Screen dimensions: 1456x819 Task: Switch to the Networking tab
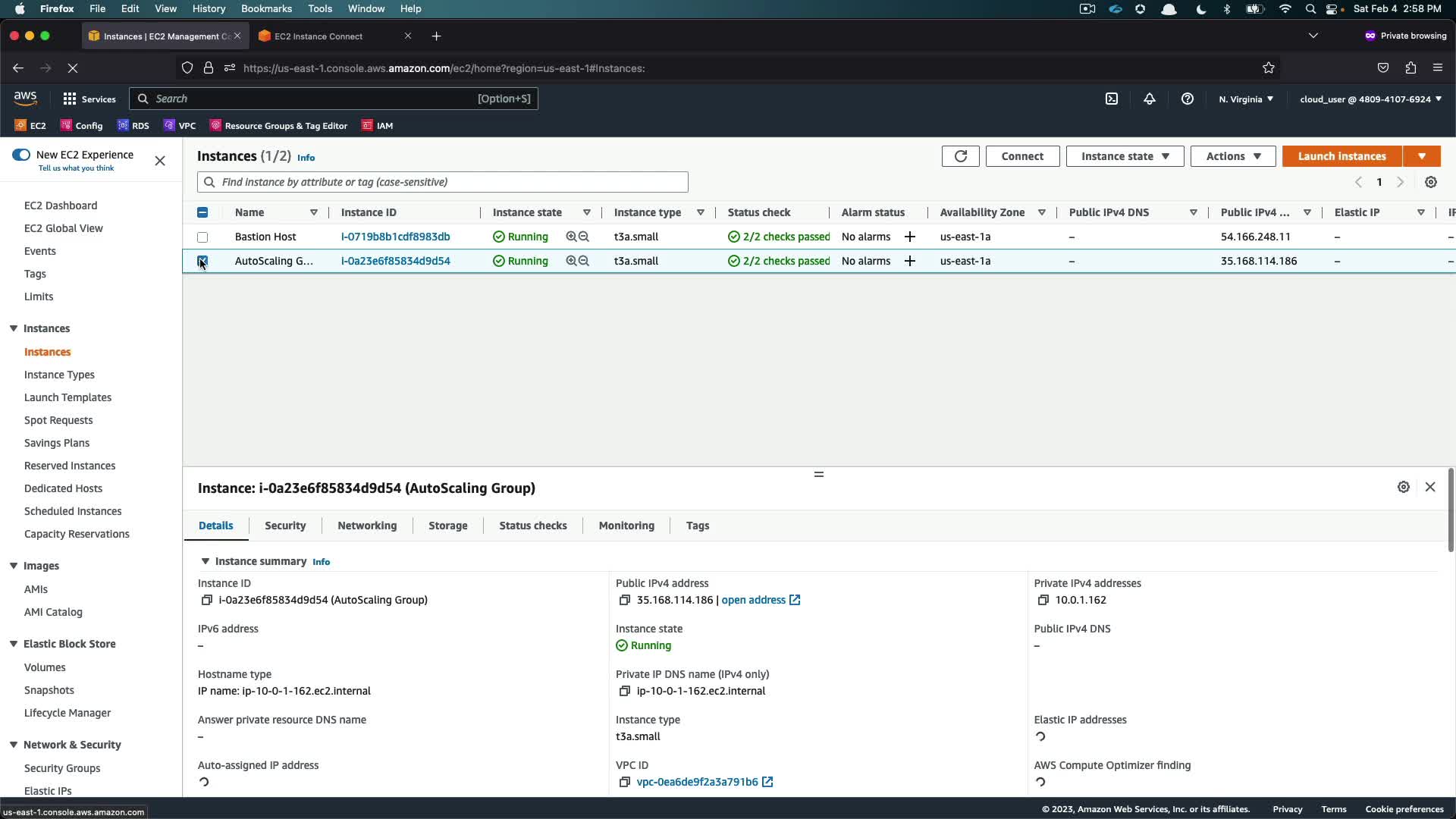(x=367, y=526)
